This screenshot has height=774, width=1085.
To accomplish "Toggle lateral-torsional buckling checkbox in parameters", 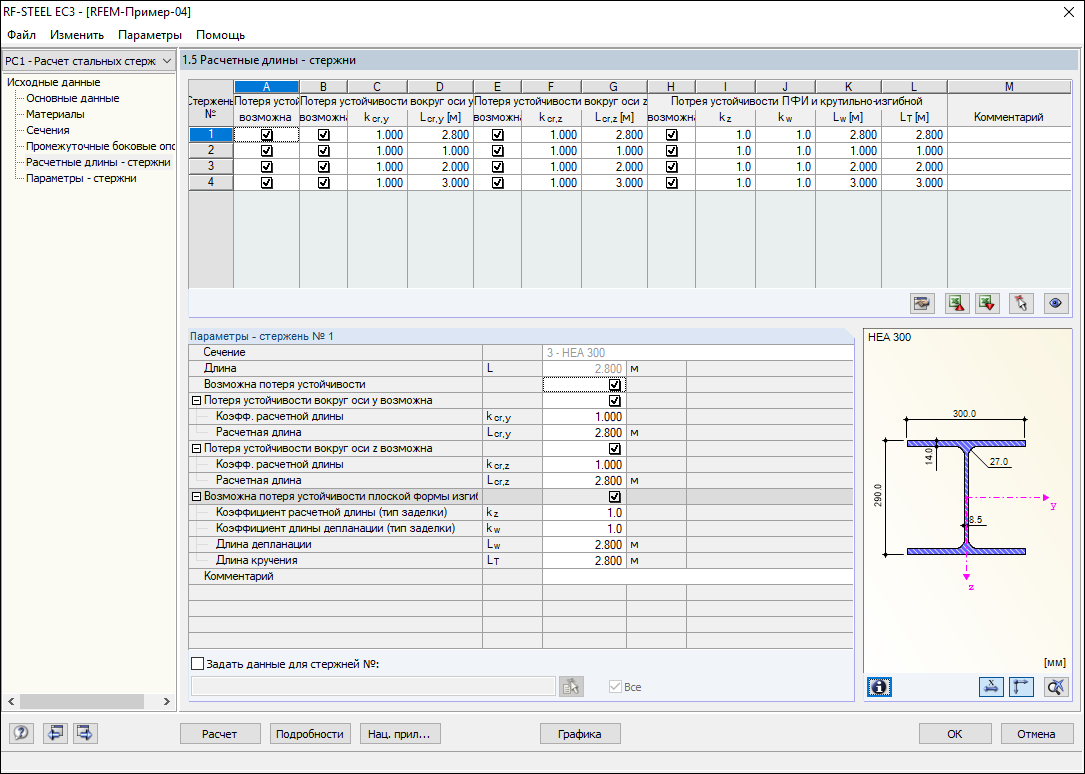I will point(614,497).
